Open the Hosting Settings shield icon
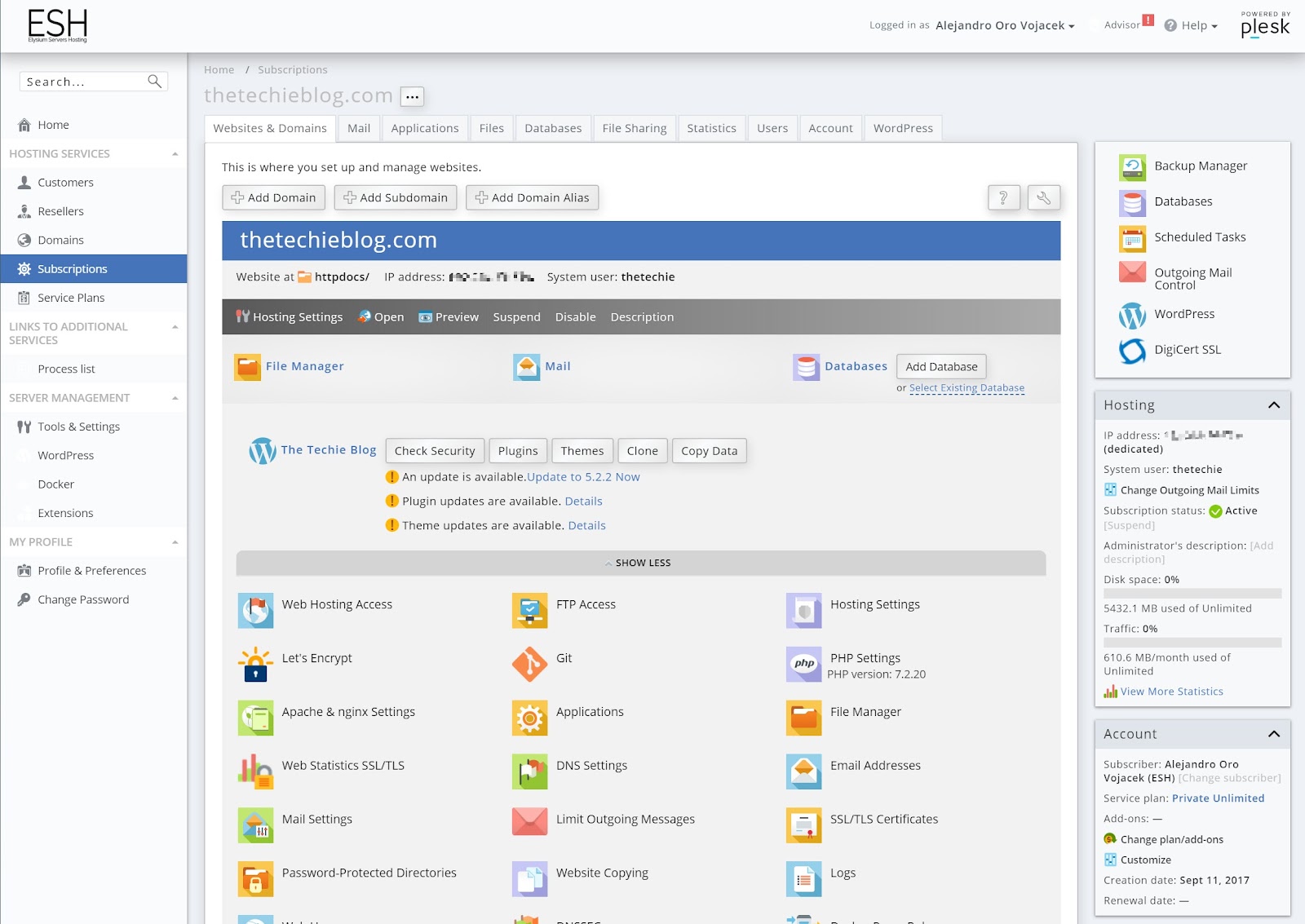Image resolution: width=1305 pixels, height=924 pixels. point(803,610)
